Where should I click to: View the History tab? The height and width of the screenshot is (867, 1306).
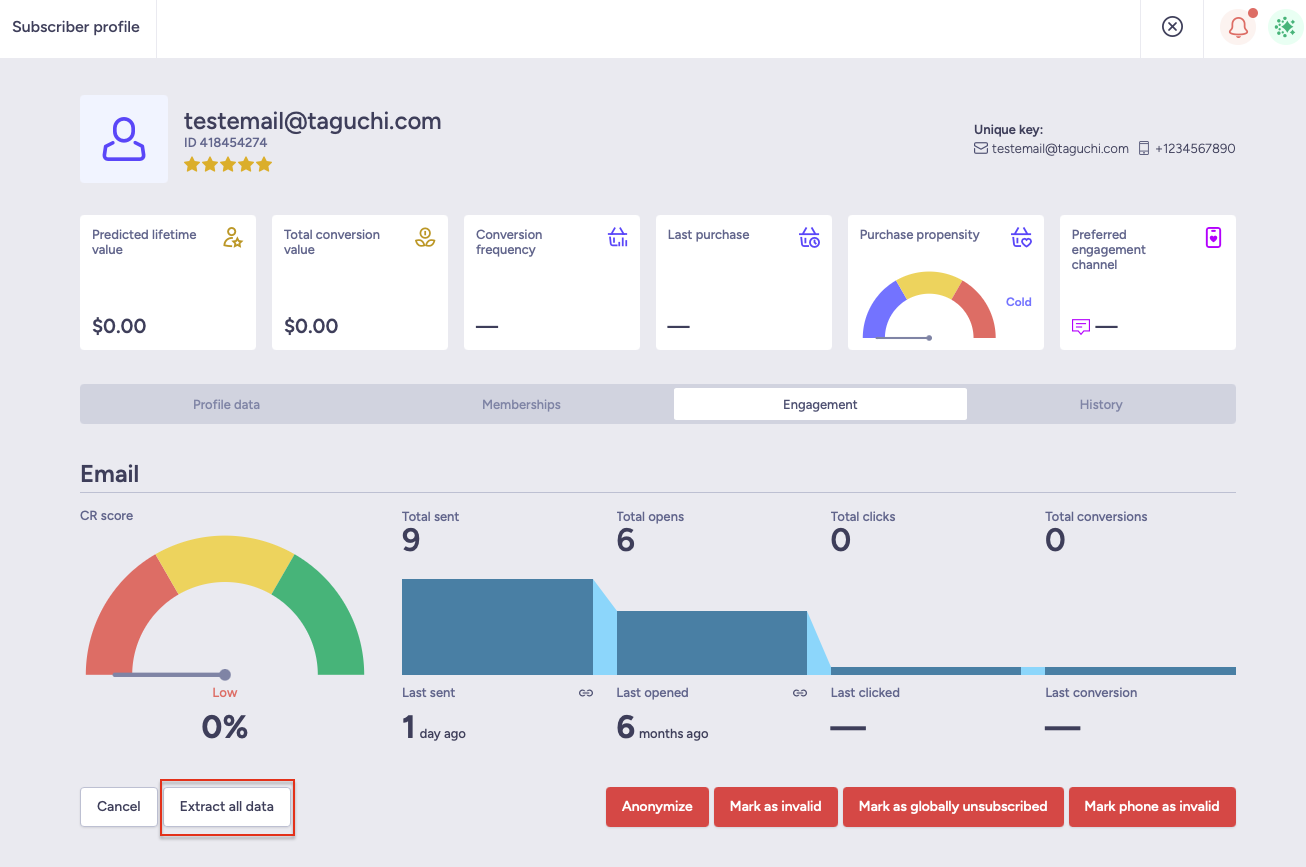(x=1101, y=404)
